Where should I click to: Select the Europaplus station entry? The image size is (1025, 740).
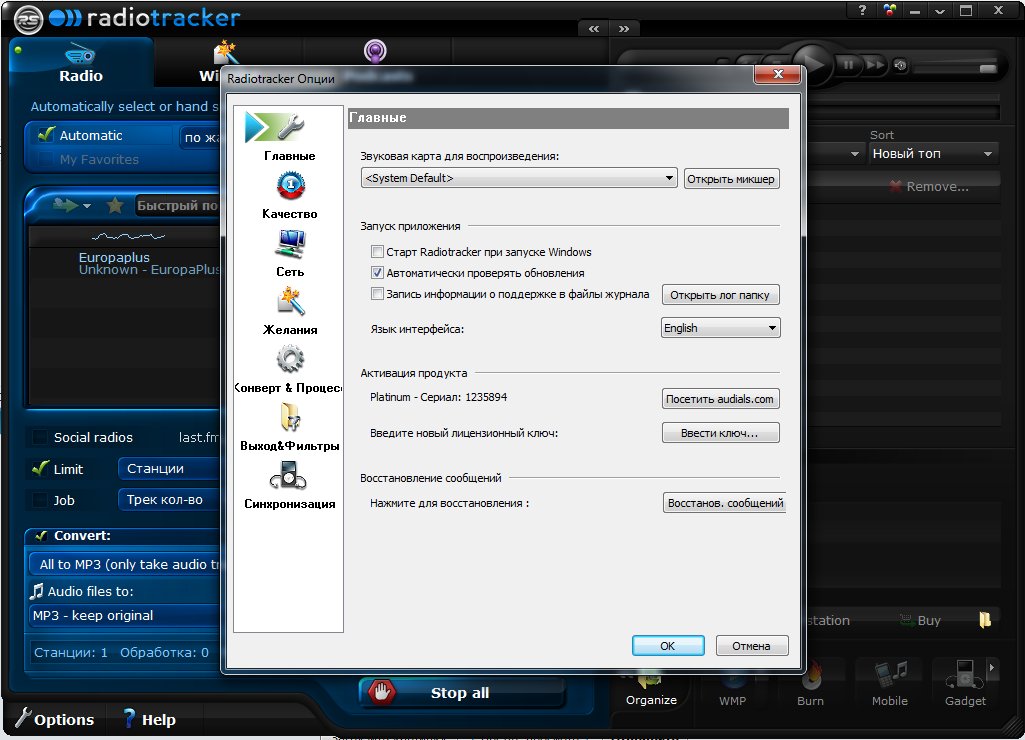124,263
